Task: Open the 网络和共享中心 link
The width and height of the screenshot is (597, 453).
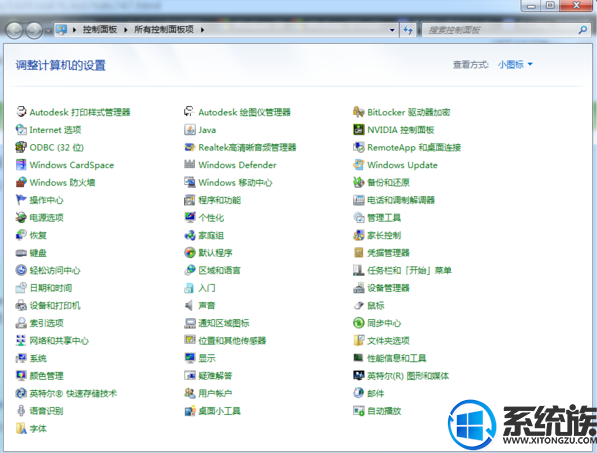Action: [59, 341]
